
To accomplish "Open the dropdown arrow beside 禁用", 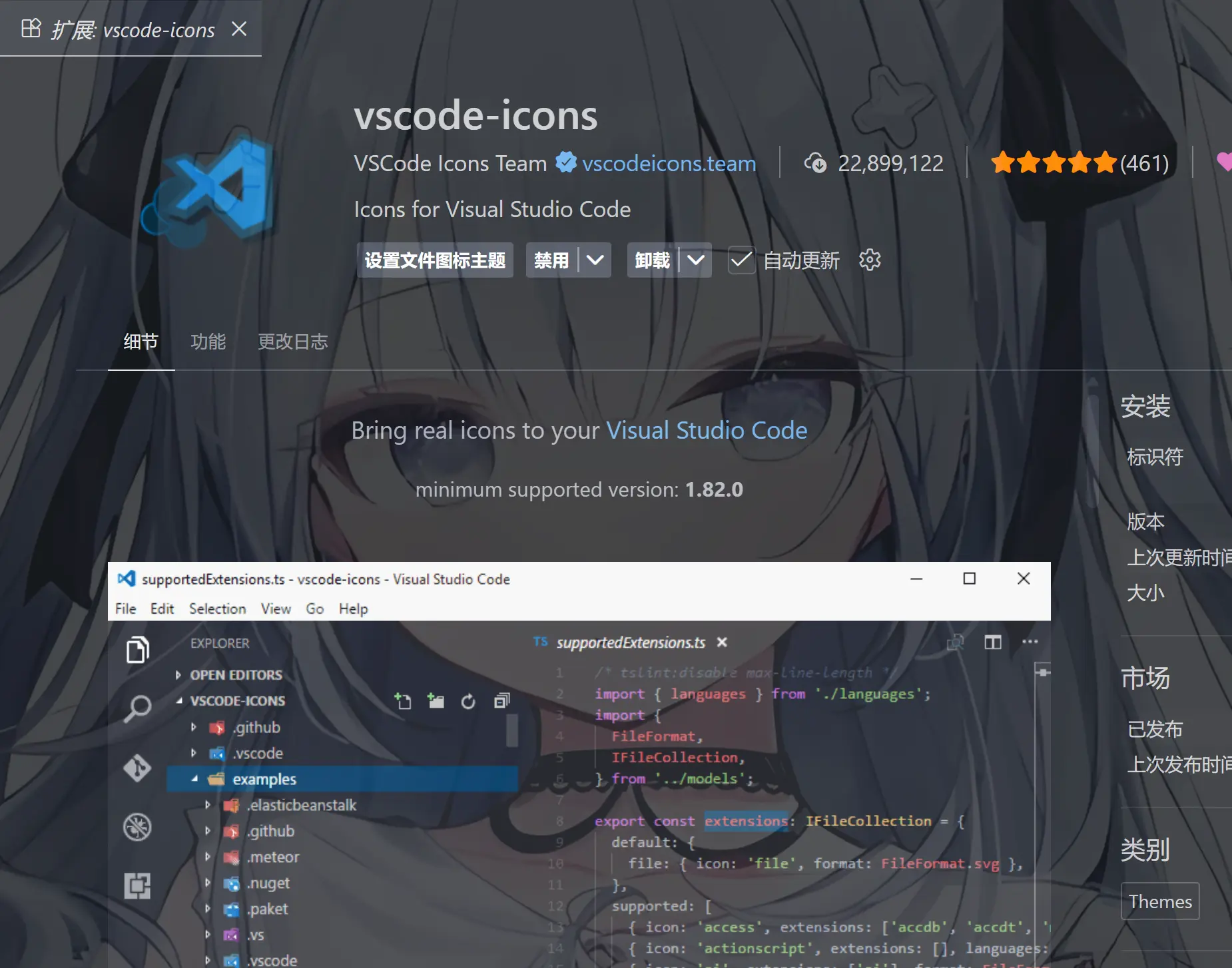I will [x=595, y=260].
